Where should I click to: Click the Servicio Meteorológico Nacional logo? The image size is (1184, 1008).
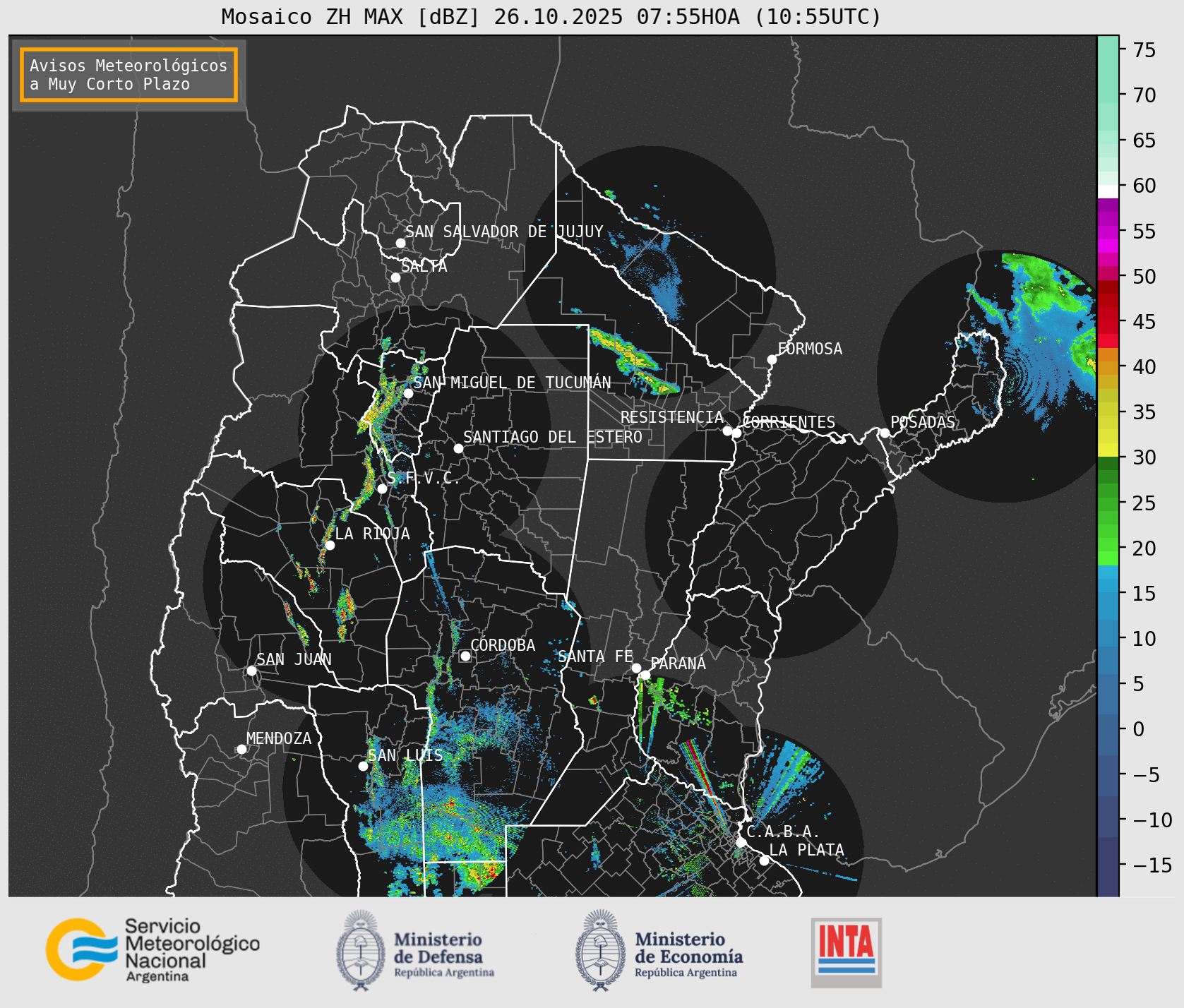pos(153,949)
